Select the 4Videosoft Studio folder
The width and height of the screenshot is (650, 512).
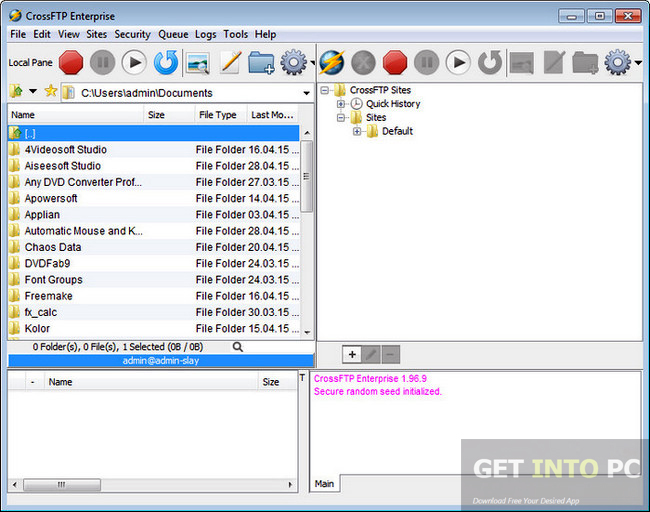tap(153, 150)
